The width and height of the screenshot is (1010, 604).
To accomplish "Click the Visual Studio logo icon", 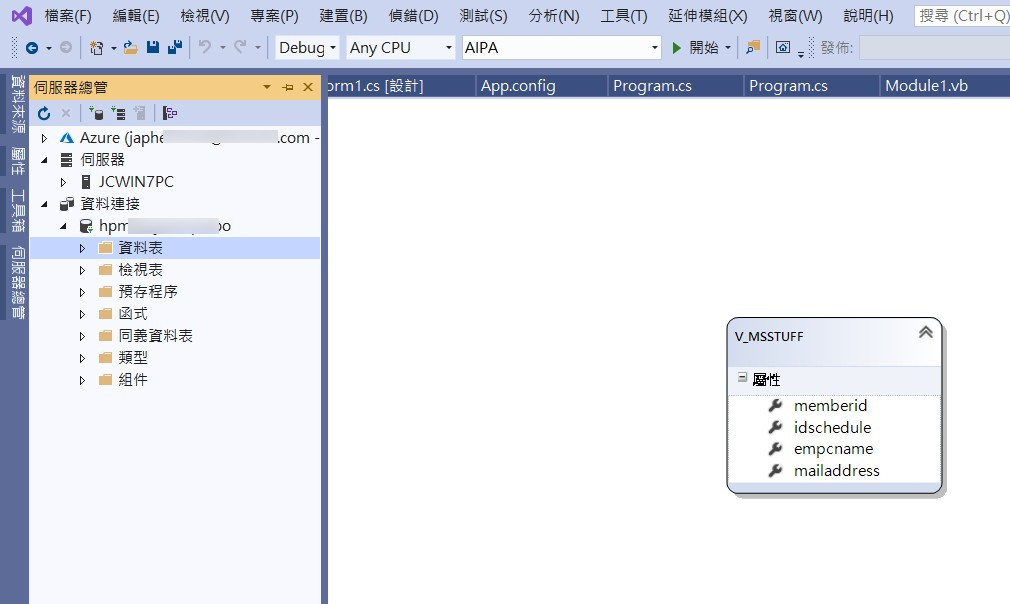I will [21, 15].
